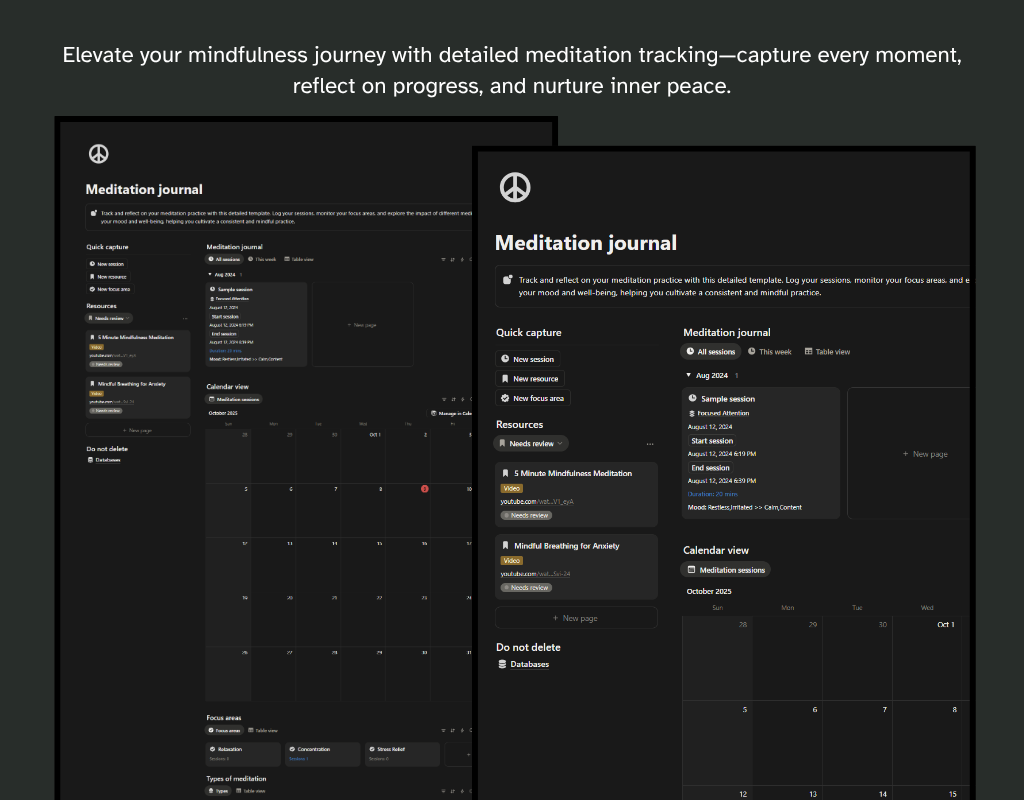Open the three-dot menu in the foreground Resources section
Image resolution: width=1024 pixels, height=800 pixels.
click(650, 443)
